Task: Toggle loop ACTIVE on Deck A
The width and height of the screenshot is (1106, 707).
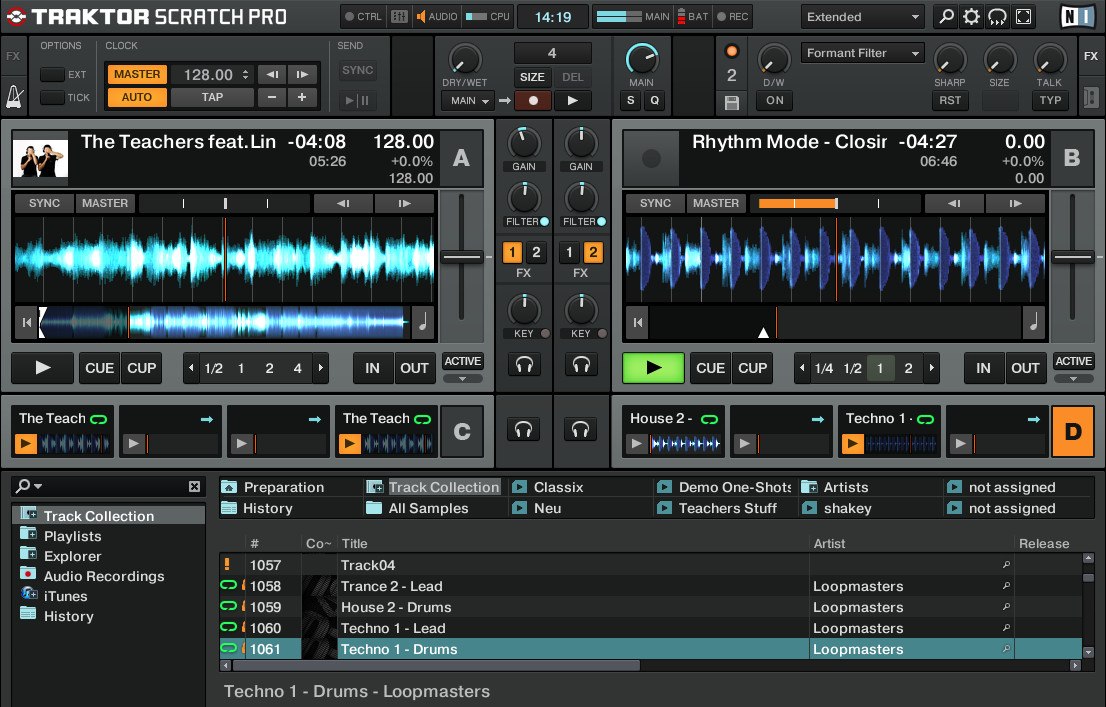Action: tap(463, 361)
